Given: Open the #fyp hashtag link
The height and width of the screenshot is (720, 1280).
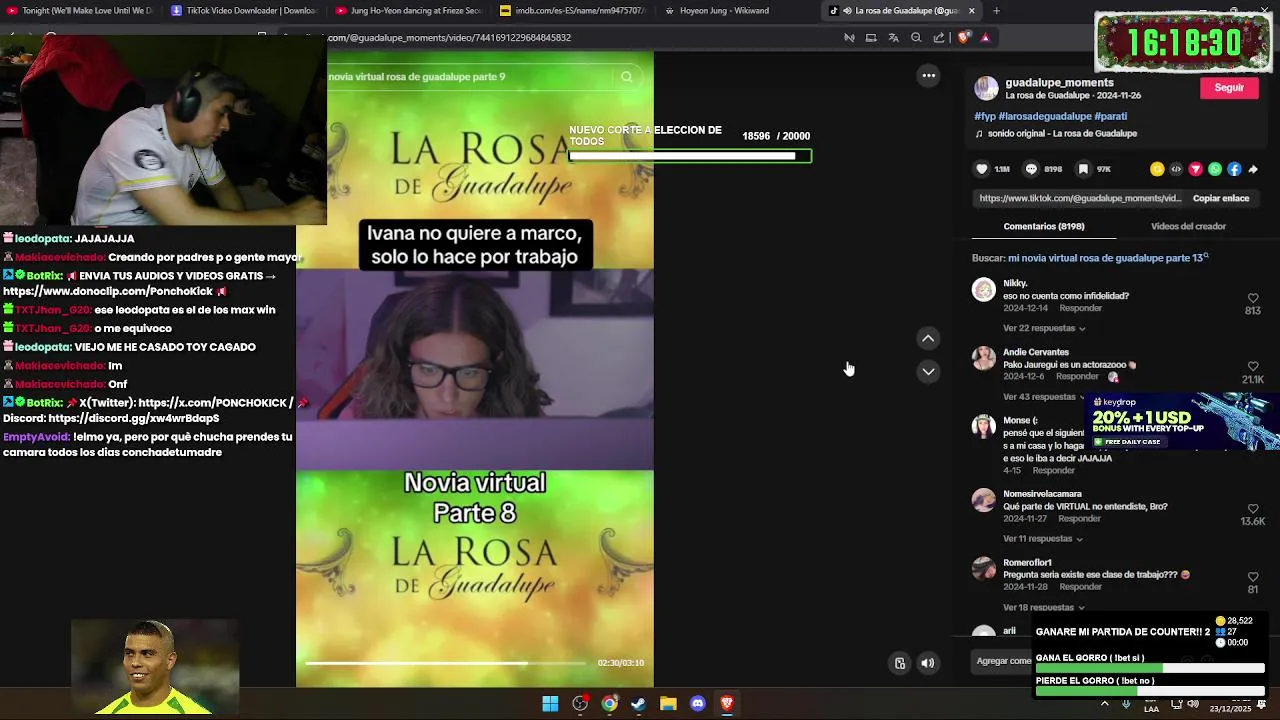Looking at the screenshot, I should 983,116.
